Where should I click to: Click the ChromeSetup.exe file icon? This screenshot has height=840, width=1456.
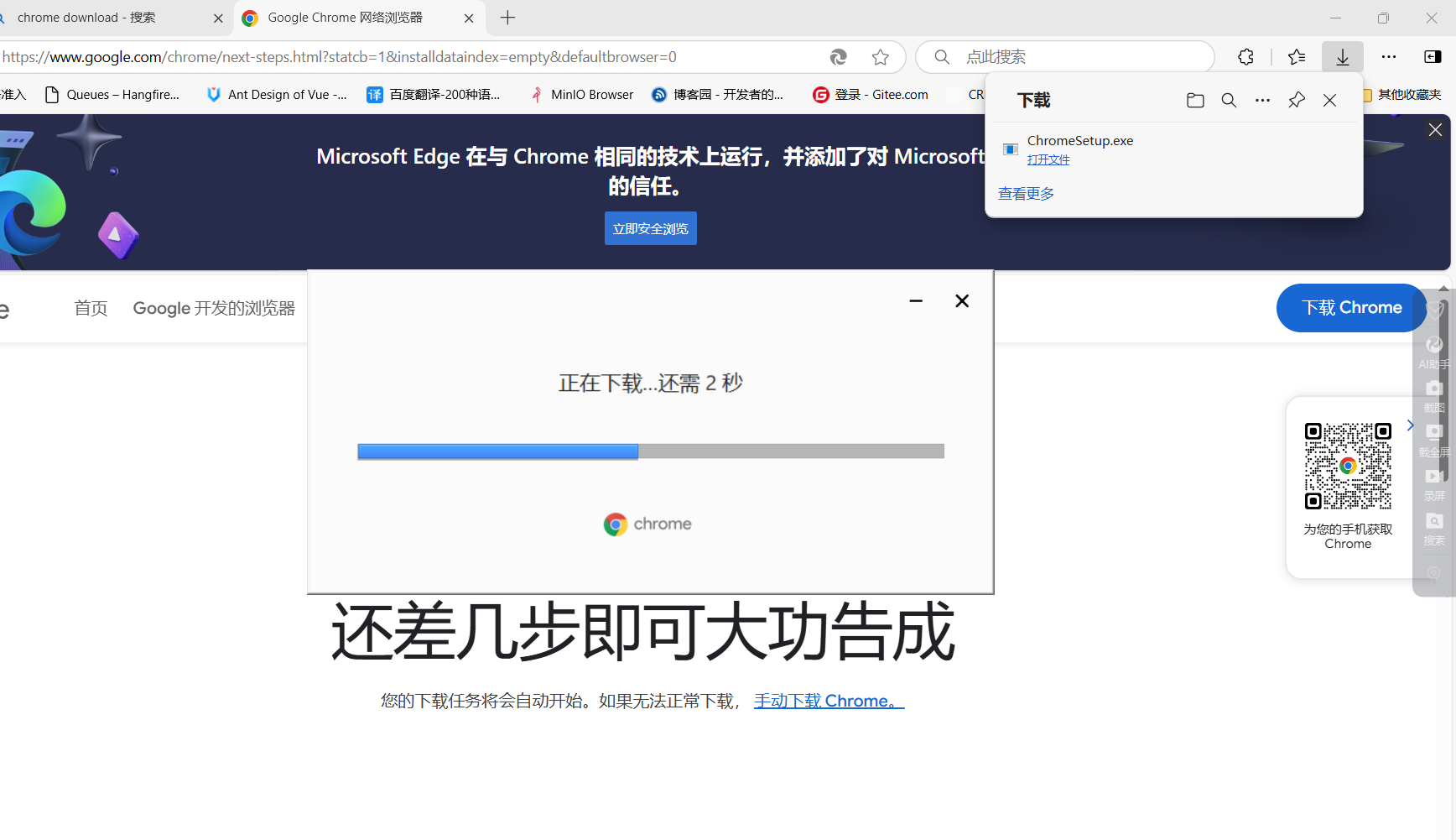(x=1011, y=149)
